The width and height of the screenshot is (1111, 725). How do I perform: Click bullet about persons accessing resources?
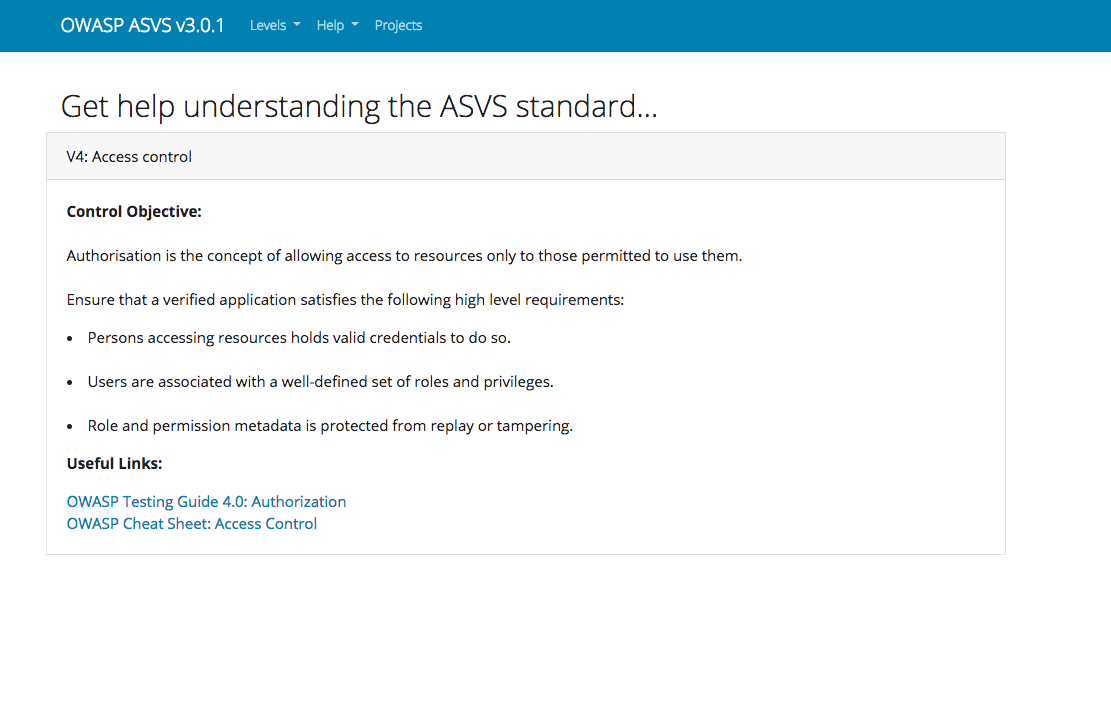(299, 338)
